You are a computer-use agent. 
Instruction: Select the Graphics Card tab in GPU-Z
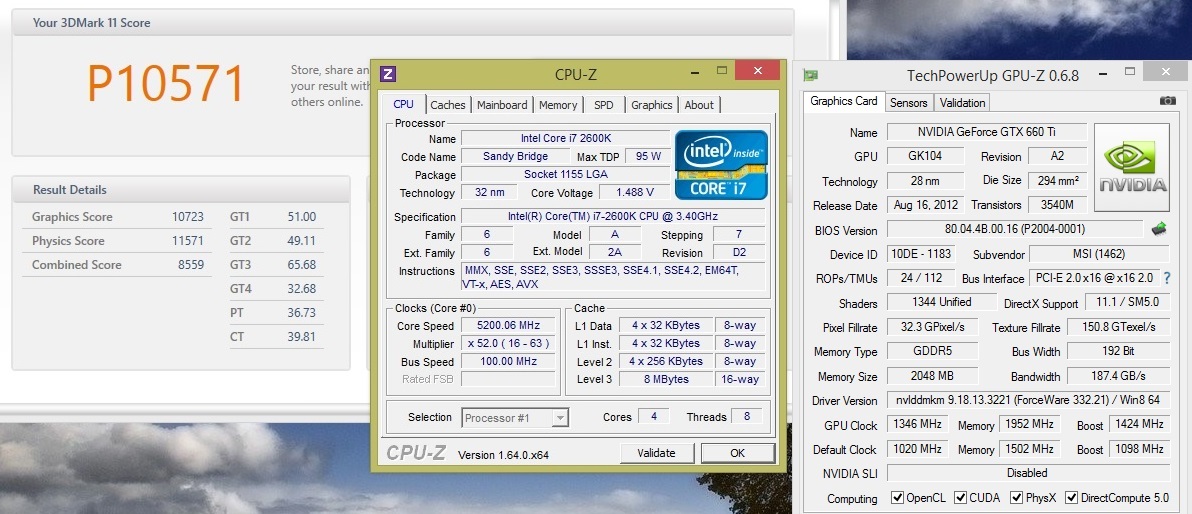(x=844, y=101)
